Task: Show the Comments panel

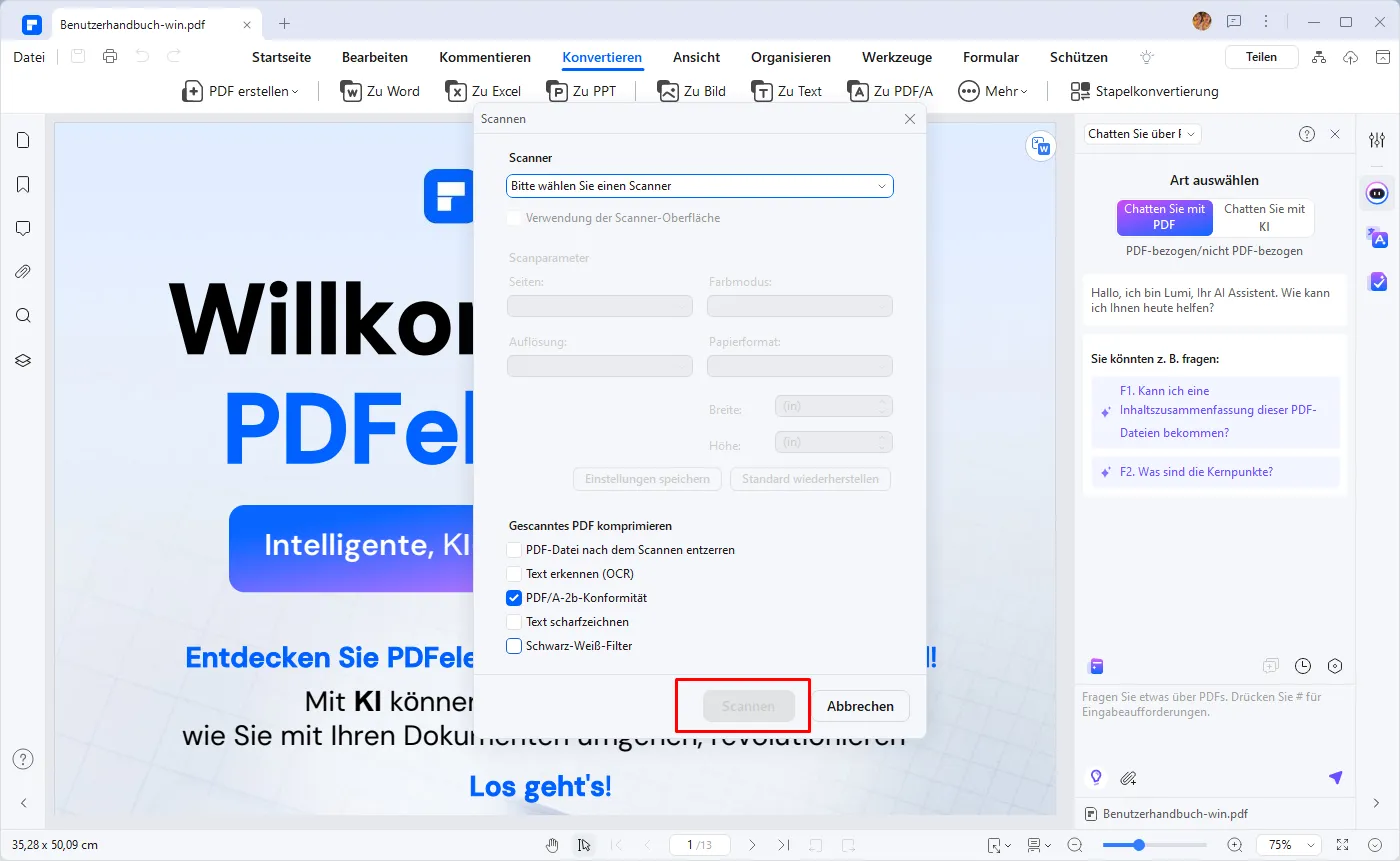Action: (x=23, y=228)
